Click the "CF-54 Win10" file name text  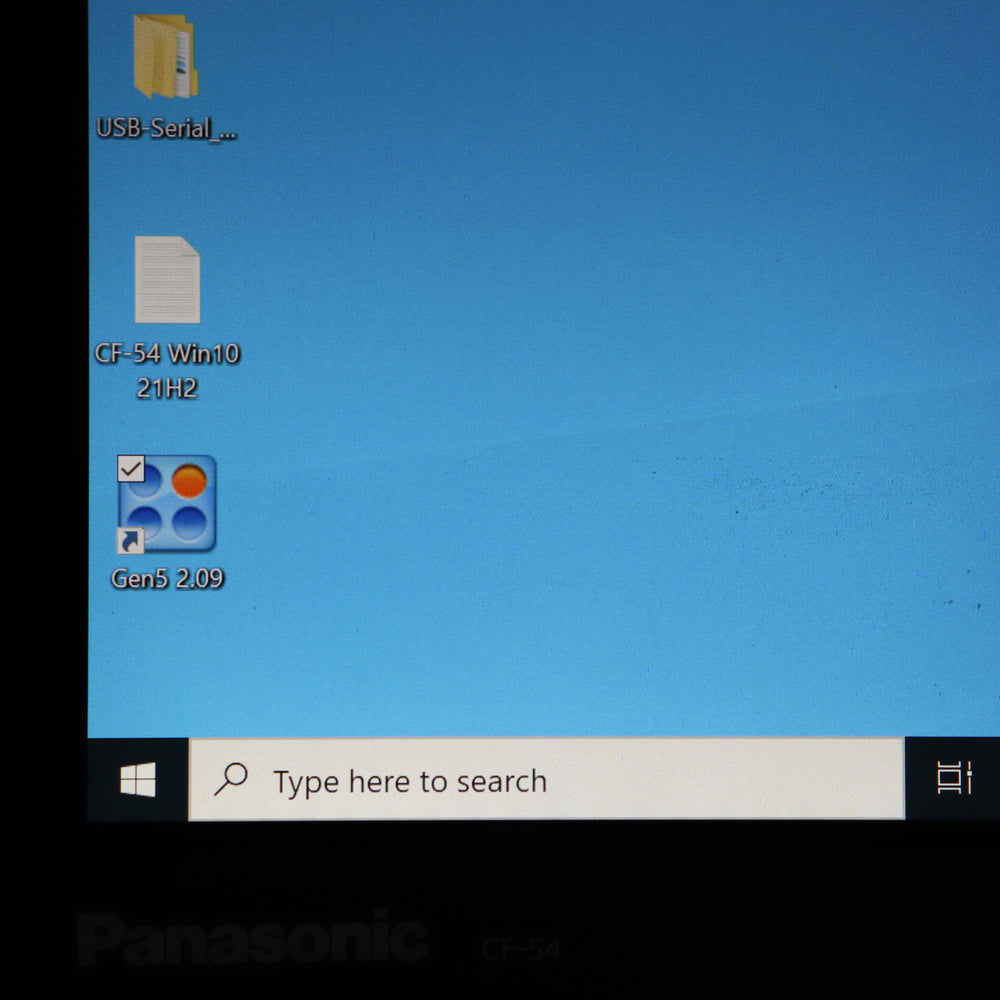pos(167,353)
